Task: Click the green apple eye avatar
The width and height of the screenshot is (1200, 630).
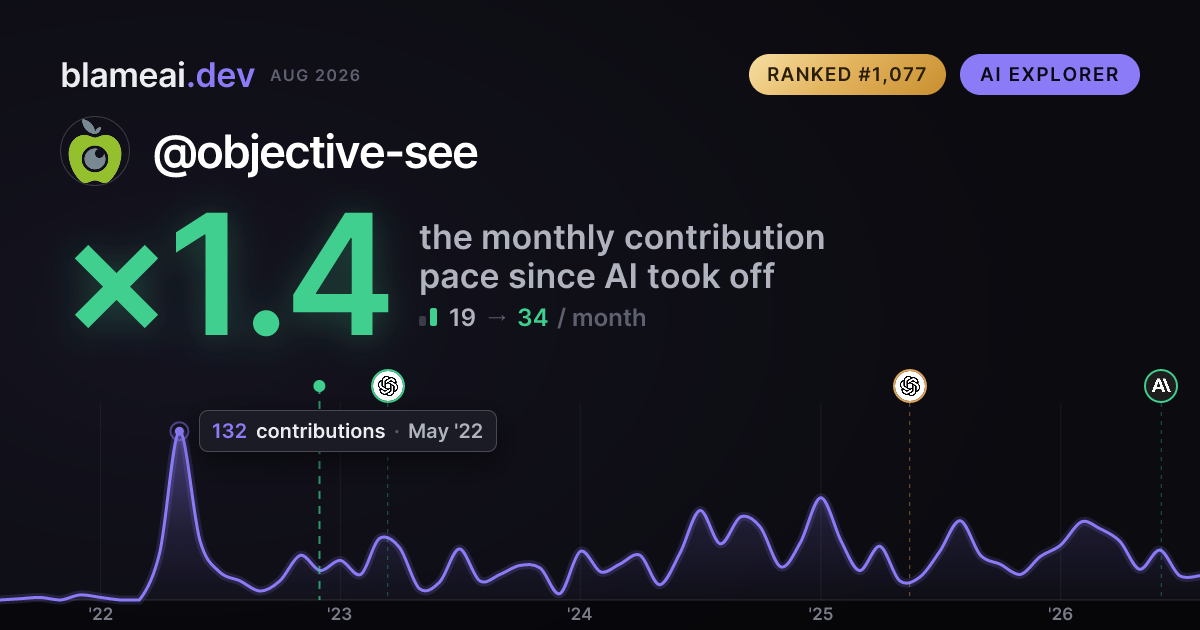Action: (x=95, y=151)
